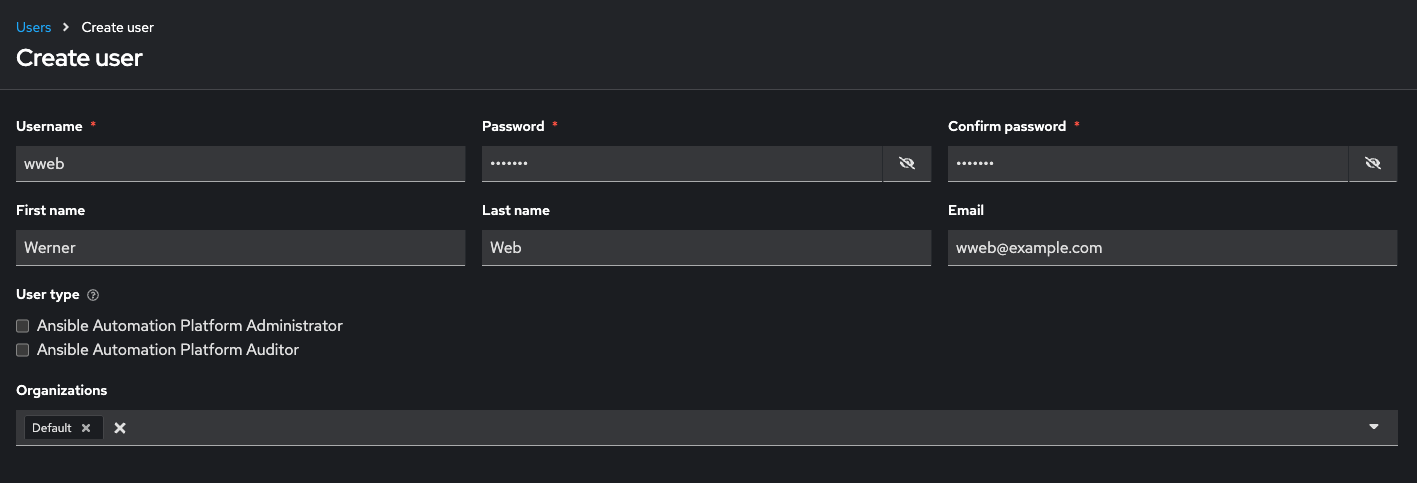The height and width of the screenshot is (483, 1417).
Task: Open the Organizations selection box
Action: (x=740, y=428)
